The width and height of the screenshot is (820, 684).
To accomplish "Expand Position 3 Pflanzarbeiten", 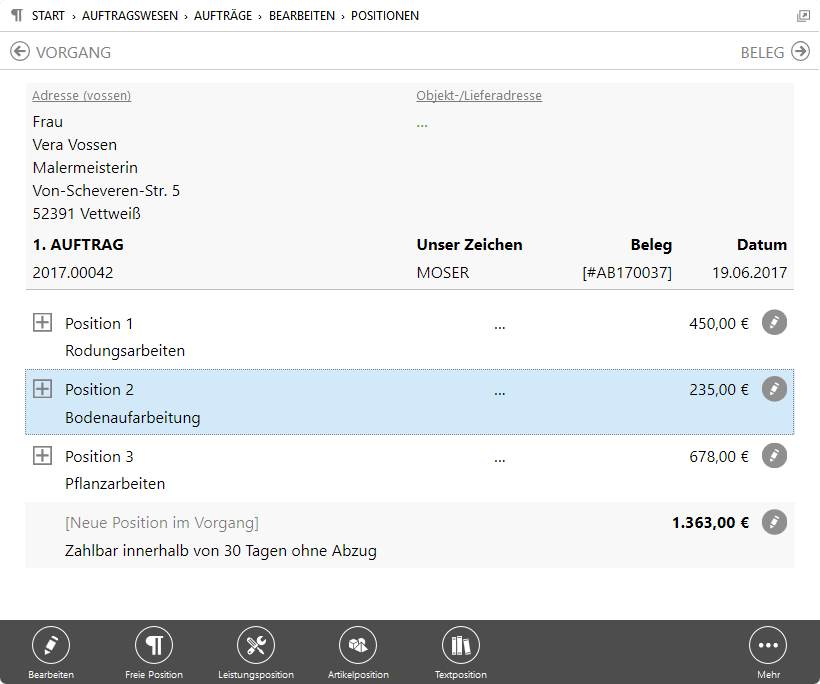I will click(x=42, y=456).
